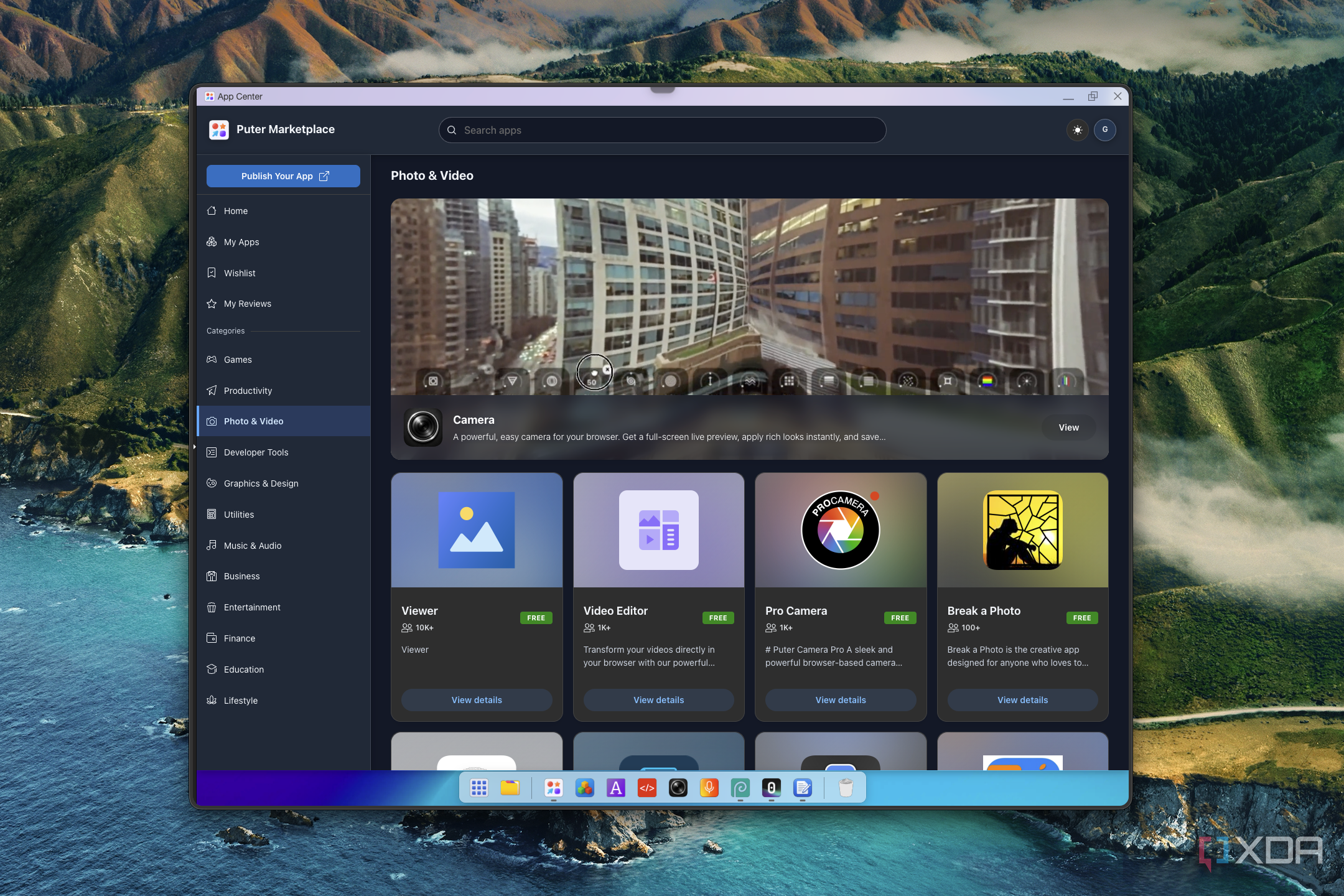Click View details for Video Editor
The width and height of the screenshot is (1344, 896).
click(x=658, y=700)
